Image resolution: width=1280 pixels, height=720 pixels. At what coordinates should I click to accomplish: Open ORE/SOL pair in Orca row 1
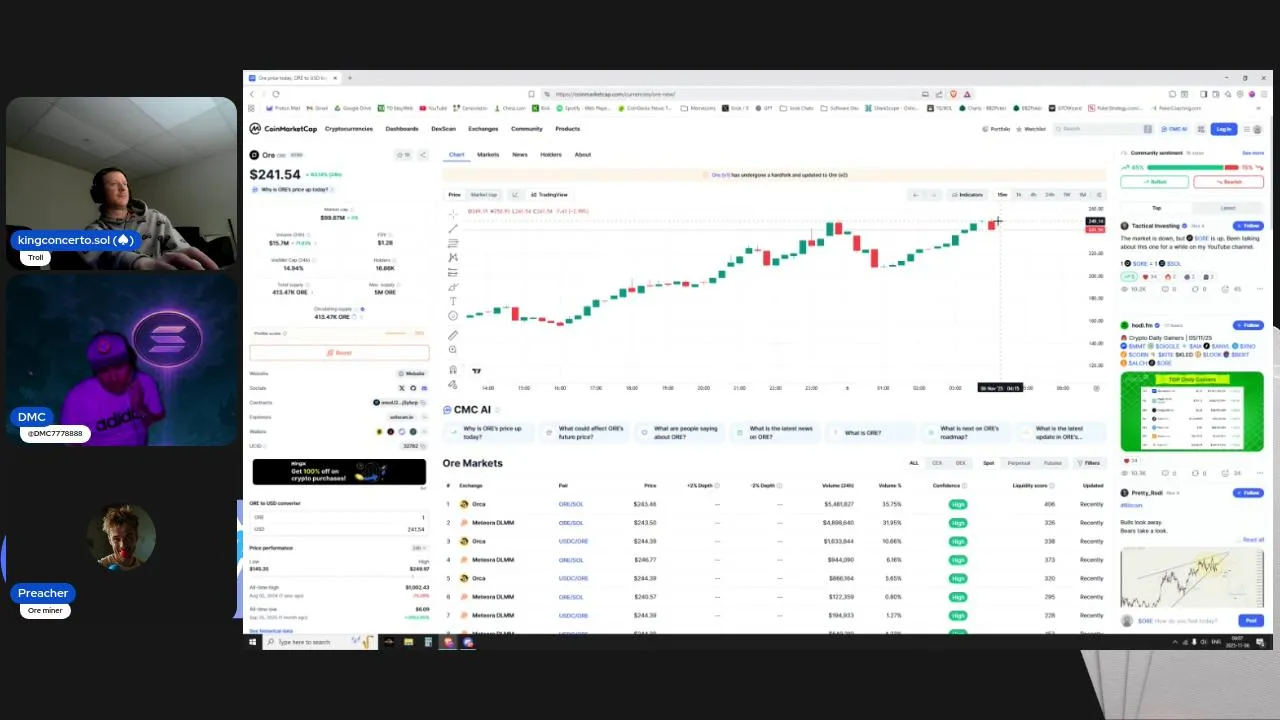click(570, 504)
